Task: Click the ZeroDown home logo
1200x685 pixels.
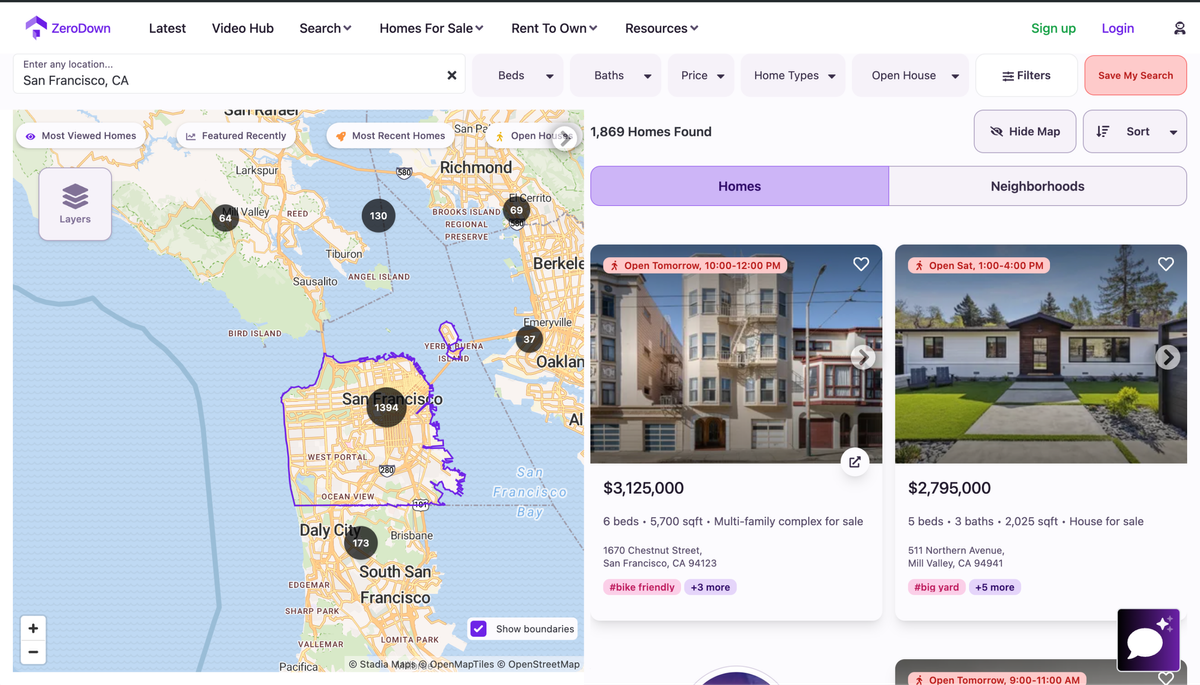Action: [66, 27]
